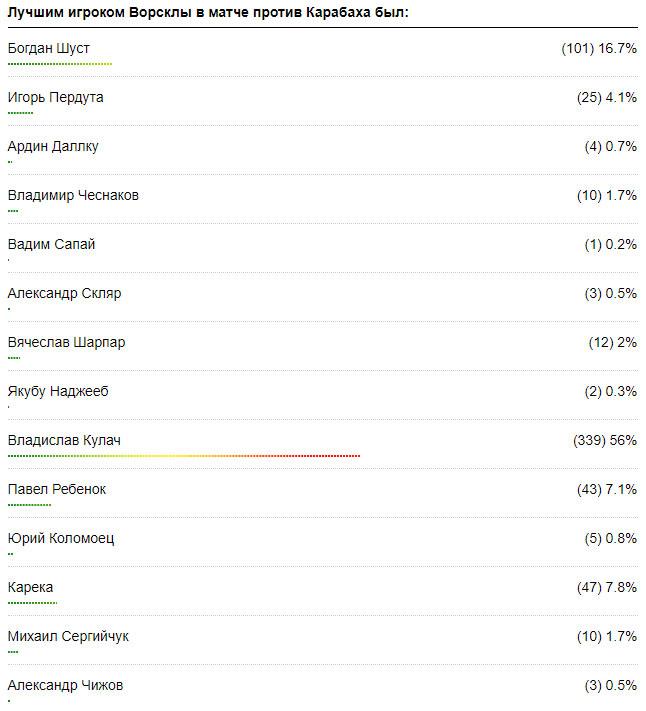Screen dimensions: 646x711
Task: Click the (47) 7.8% vote count
Action: point(607,587)
